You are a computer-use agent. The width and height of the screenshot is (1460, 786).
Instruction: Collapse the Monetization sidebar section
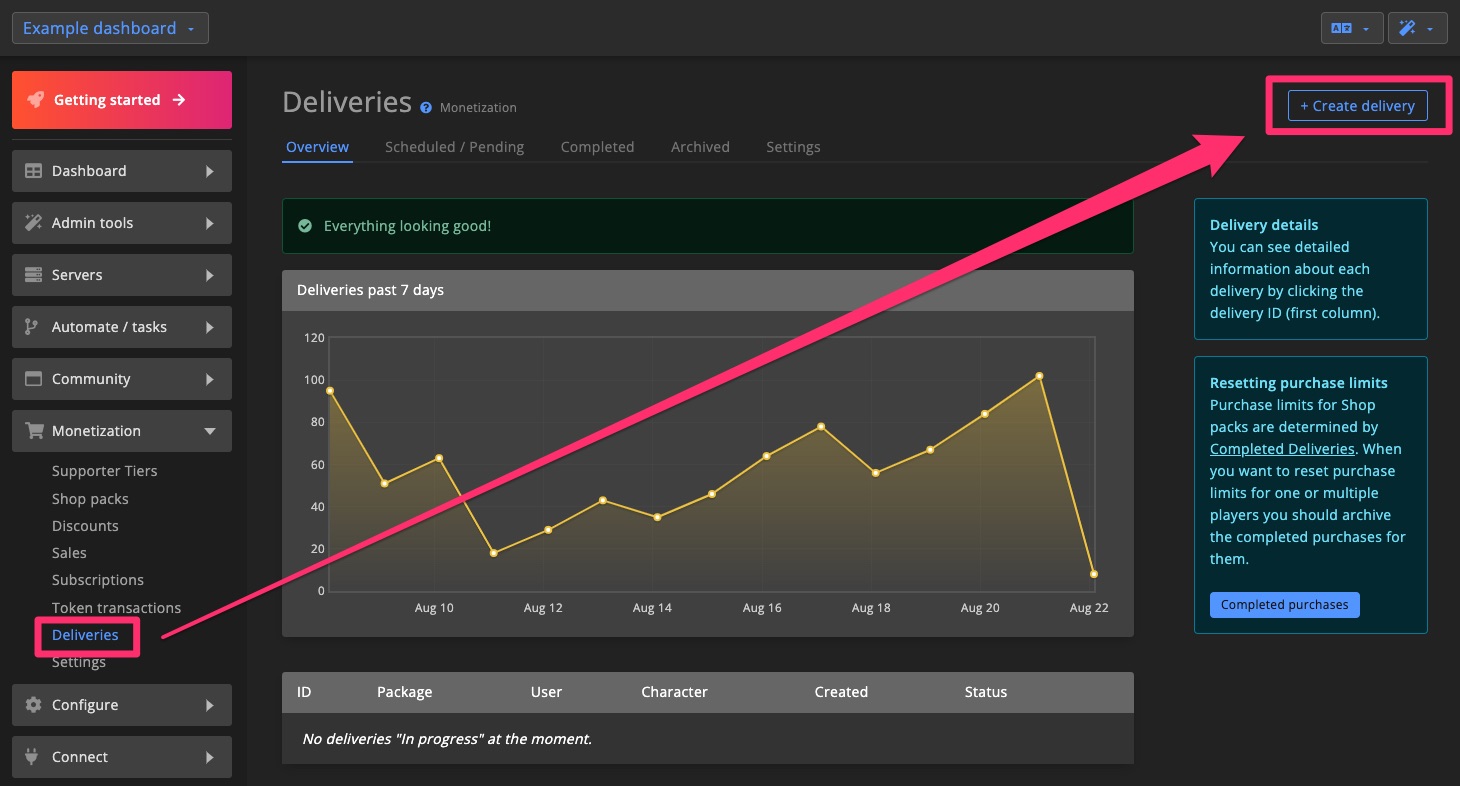tap(122, 431)
